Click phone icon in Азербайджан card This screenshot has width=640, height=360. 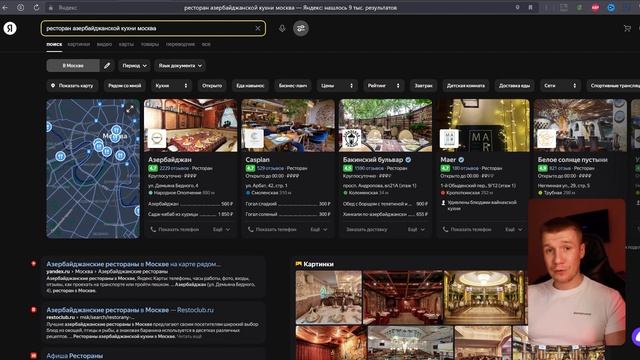click(x=153, y=229)
